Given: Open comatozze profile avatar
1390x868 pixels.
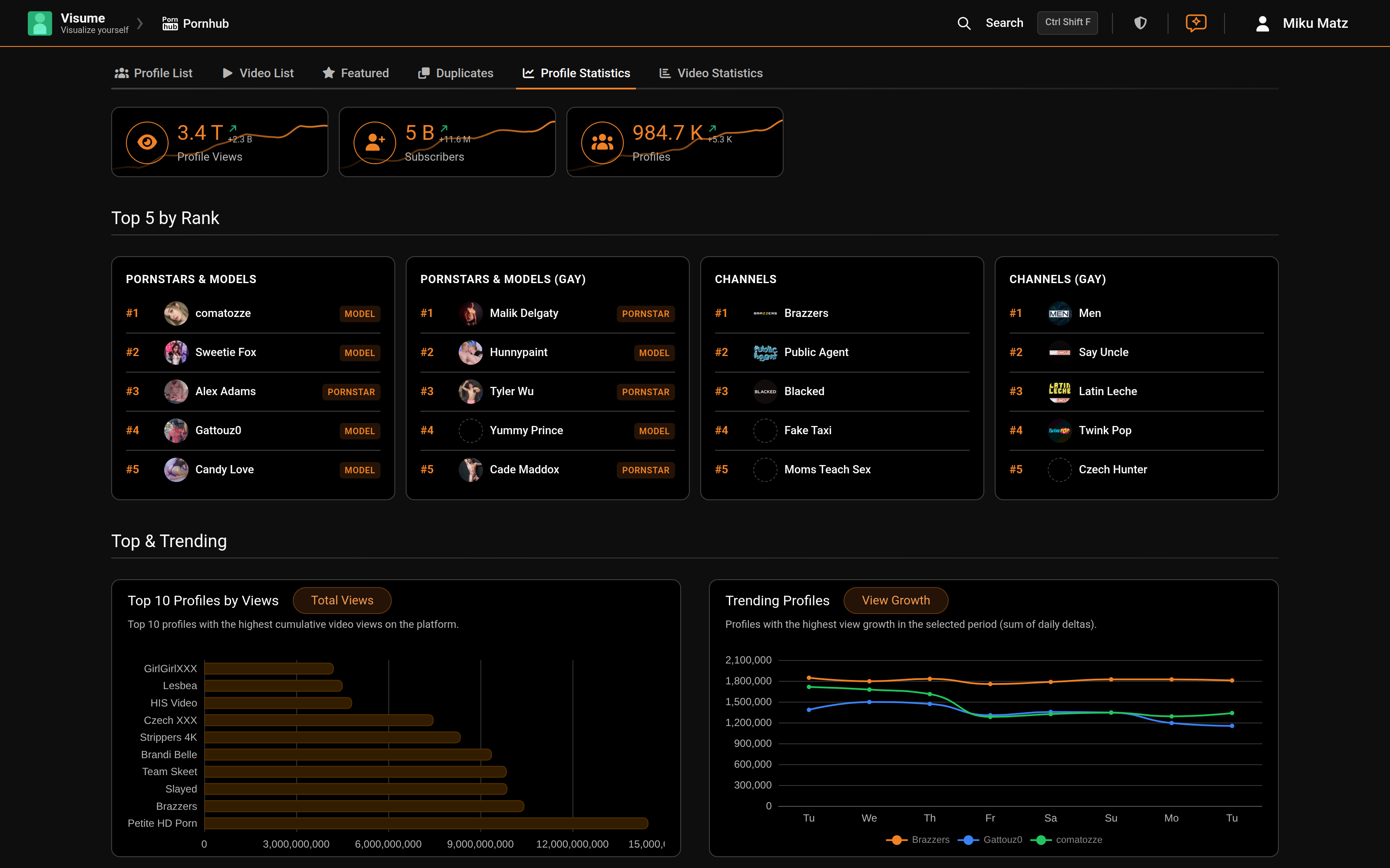Looking at the screenshot, I should [176, 314].
